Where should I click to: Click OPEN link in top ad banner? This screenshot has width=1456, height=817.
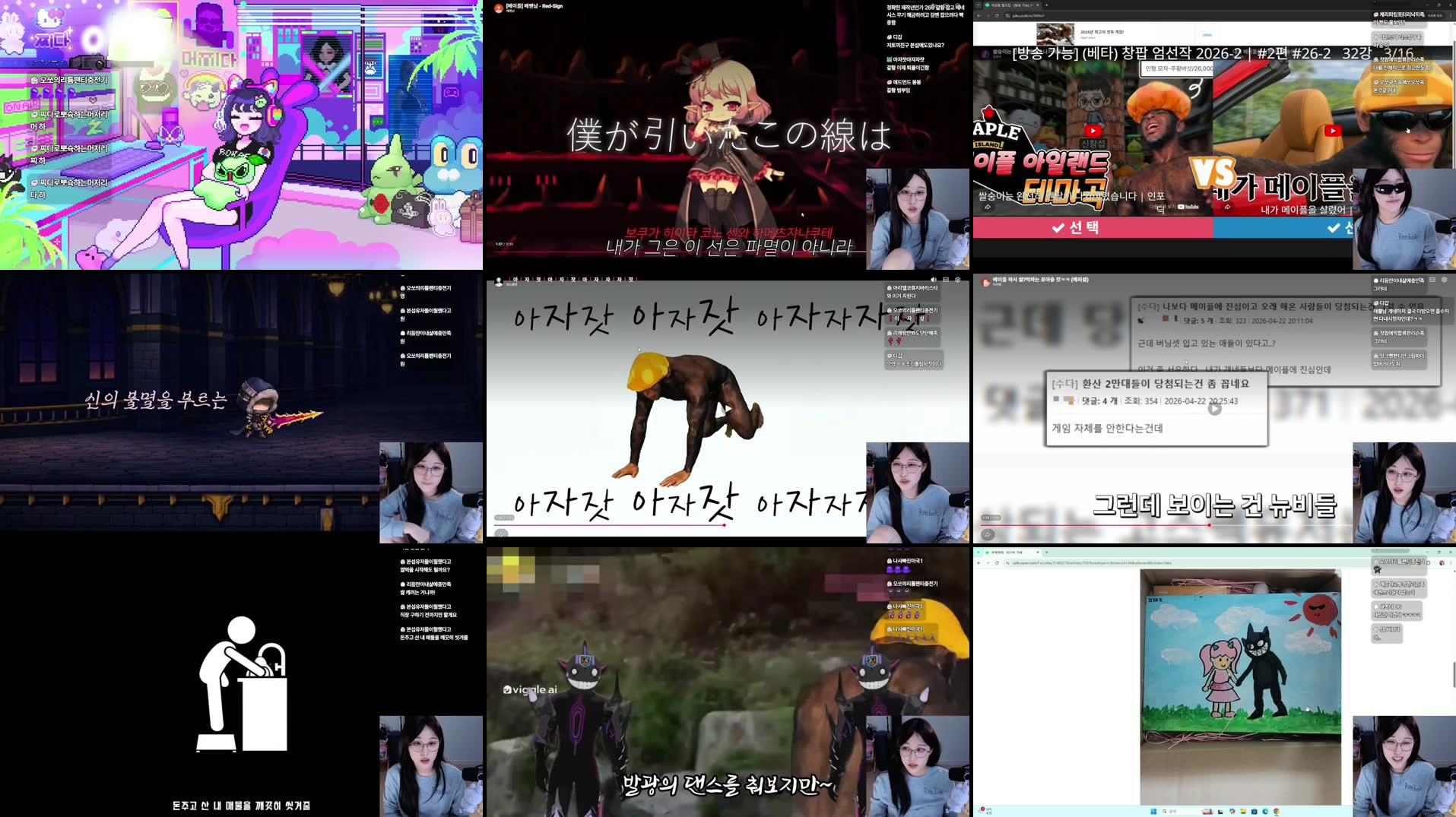pyautogui.click(x=1207, y=35)
